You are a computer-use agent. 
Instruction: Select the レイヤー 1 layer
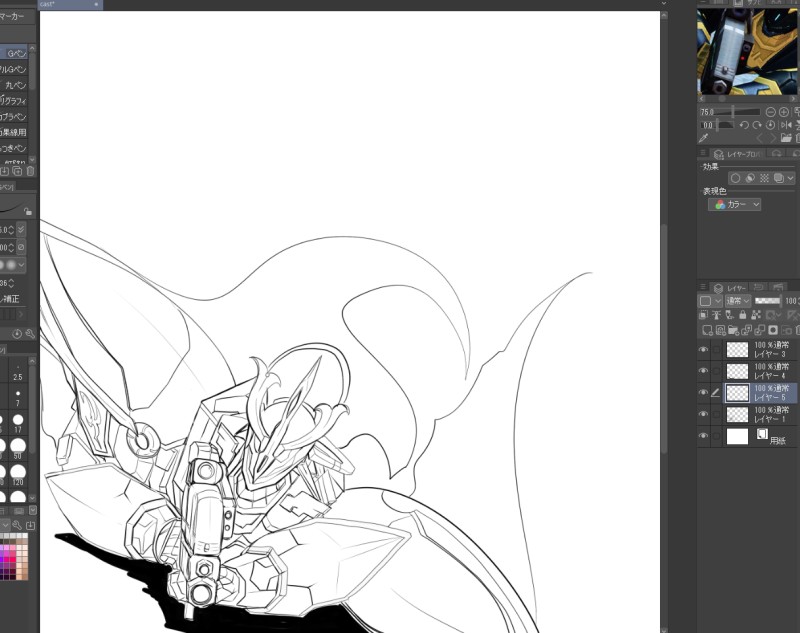[761, 414]
